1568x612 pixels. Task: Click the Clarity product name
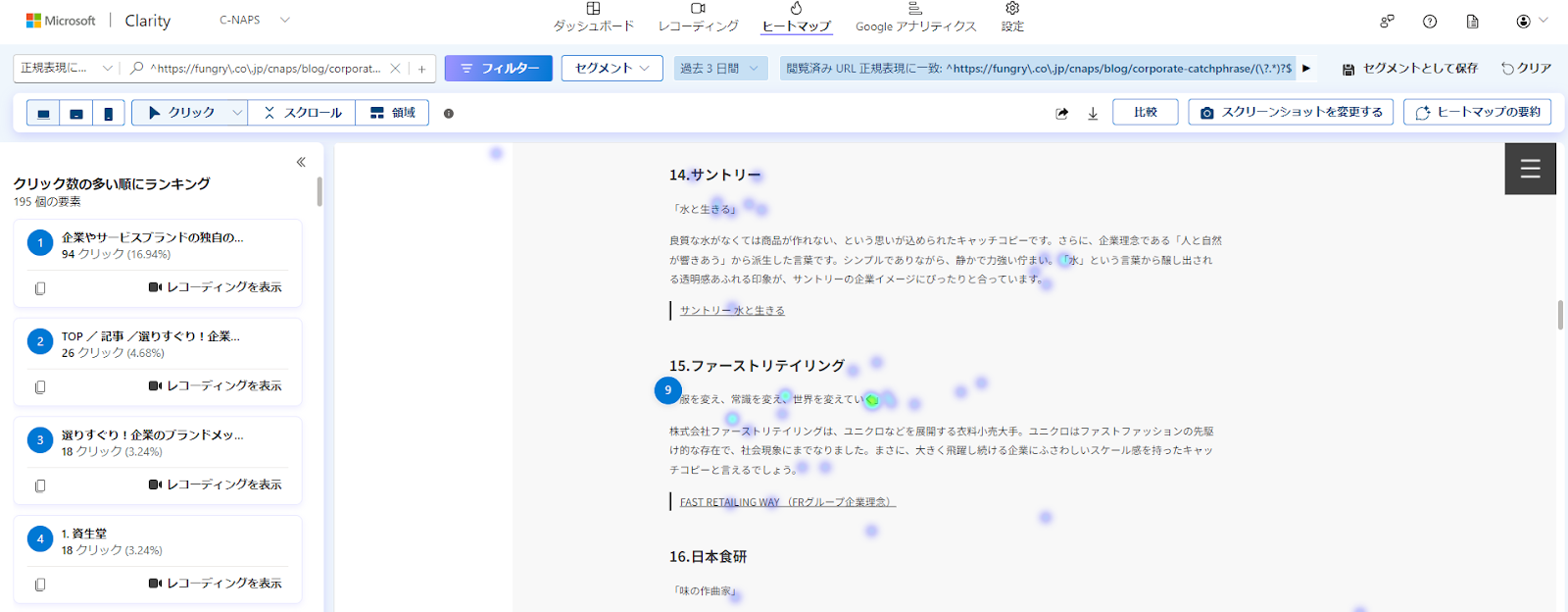click(148, 21)
